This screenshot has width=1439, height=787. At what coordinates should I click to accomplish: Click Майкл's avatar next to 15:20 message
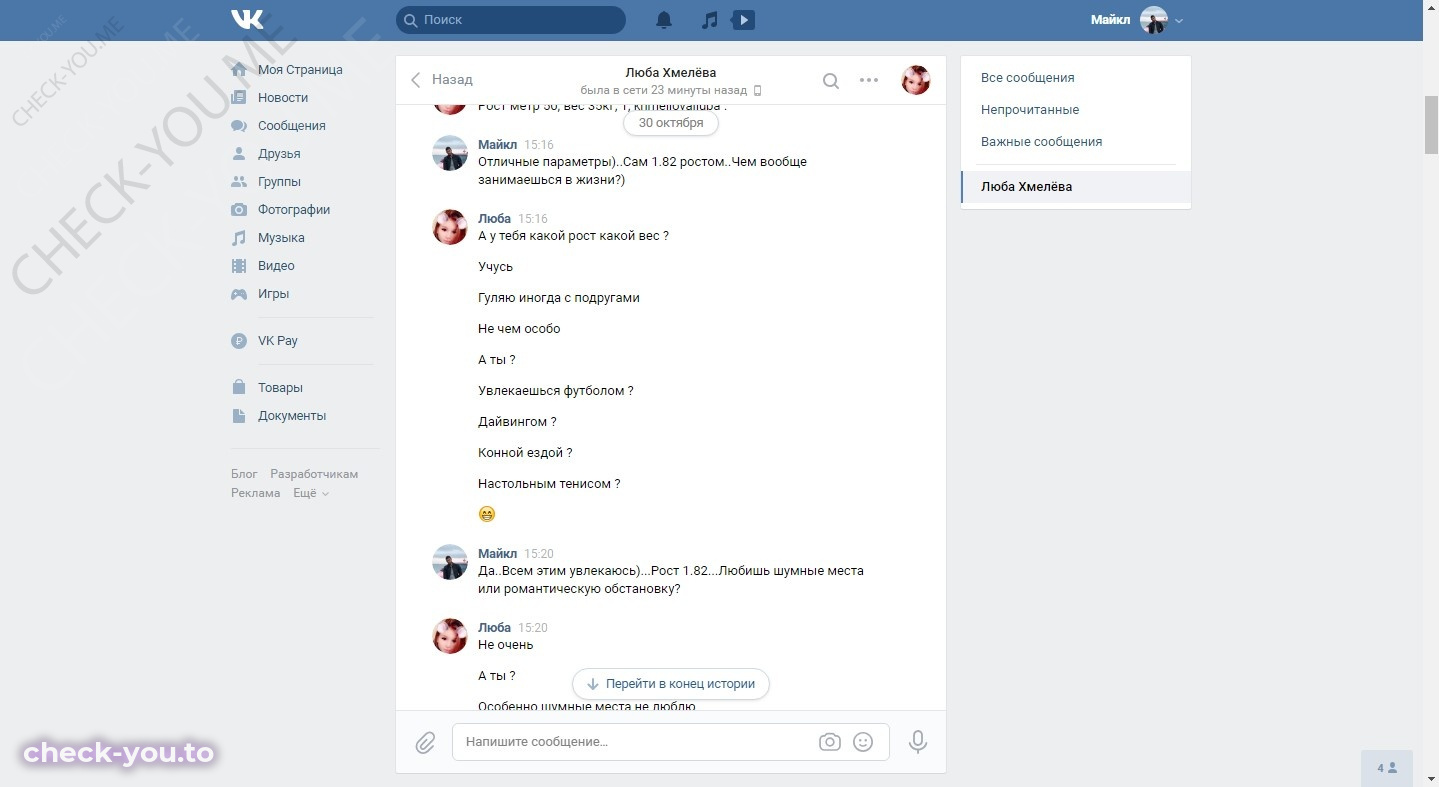coord(450,562)
